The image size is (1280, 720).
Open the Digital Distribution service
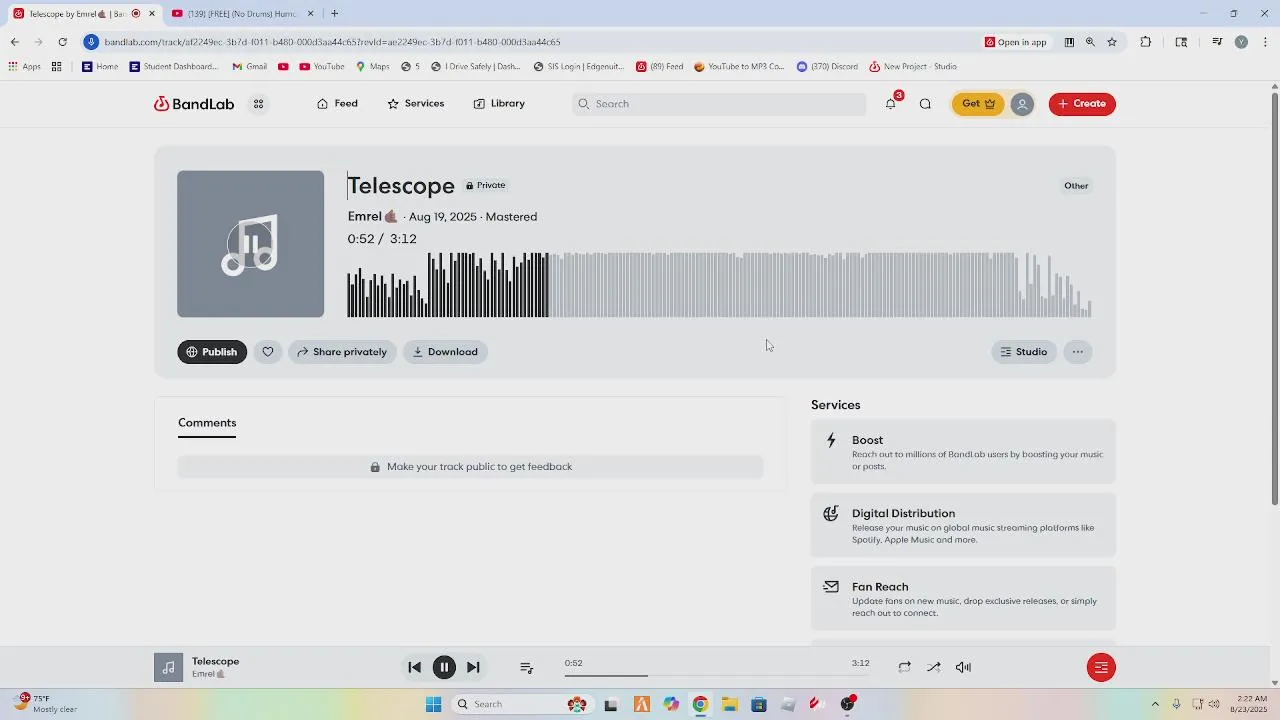(x=963, y=525)
